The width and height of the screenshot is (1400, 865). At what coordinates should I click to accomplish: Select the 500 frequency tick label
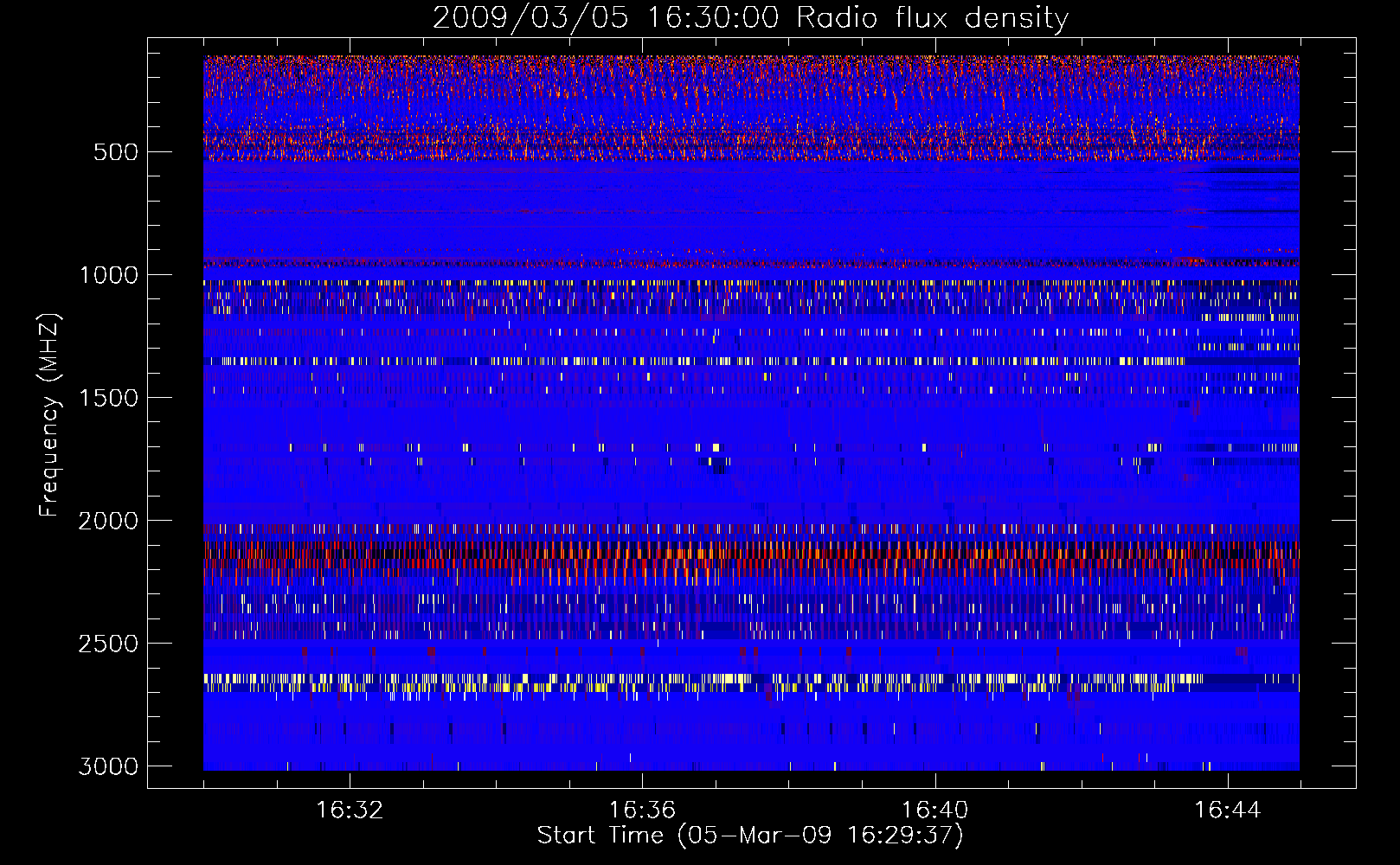tap(115, 152)
